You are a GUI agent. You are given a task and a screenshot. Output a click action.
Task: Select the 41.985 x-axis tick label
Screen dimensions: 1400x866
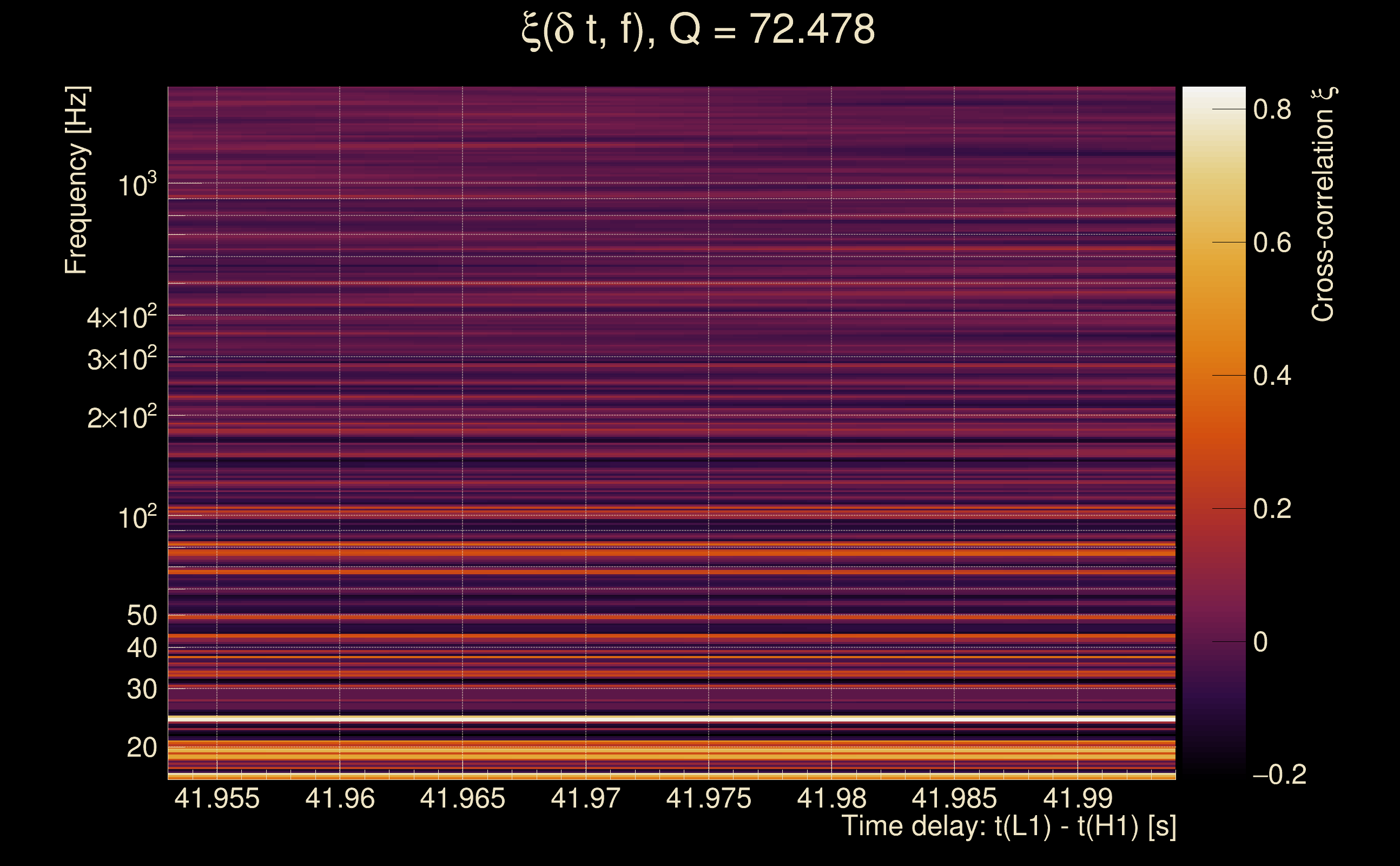point(954,798)
